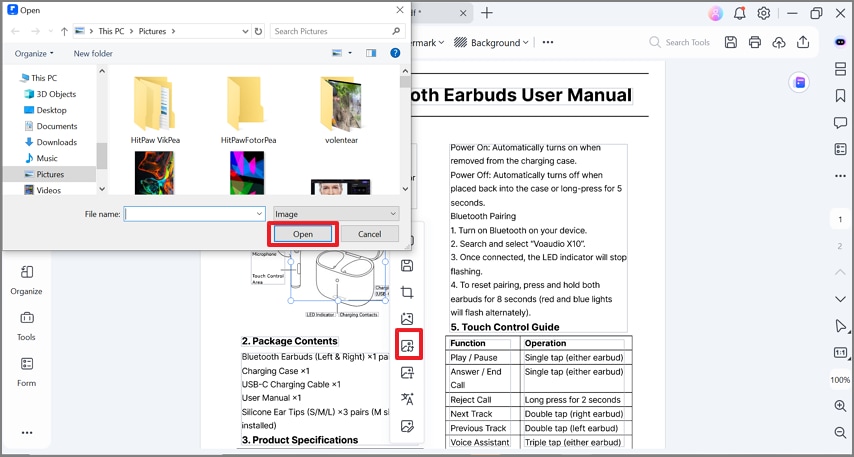Click the Share export icon
Screen dimensions: 854x457
(x=803, y=42)
